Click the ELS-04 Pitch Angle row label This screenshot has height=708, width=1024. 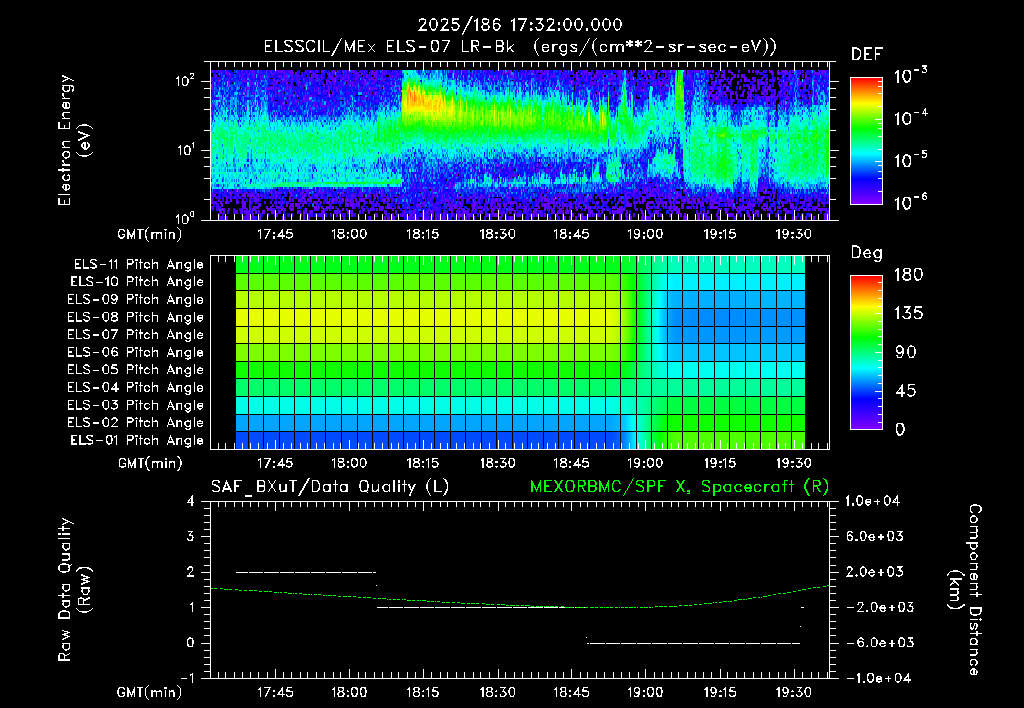click(x=136, y=387)
